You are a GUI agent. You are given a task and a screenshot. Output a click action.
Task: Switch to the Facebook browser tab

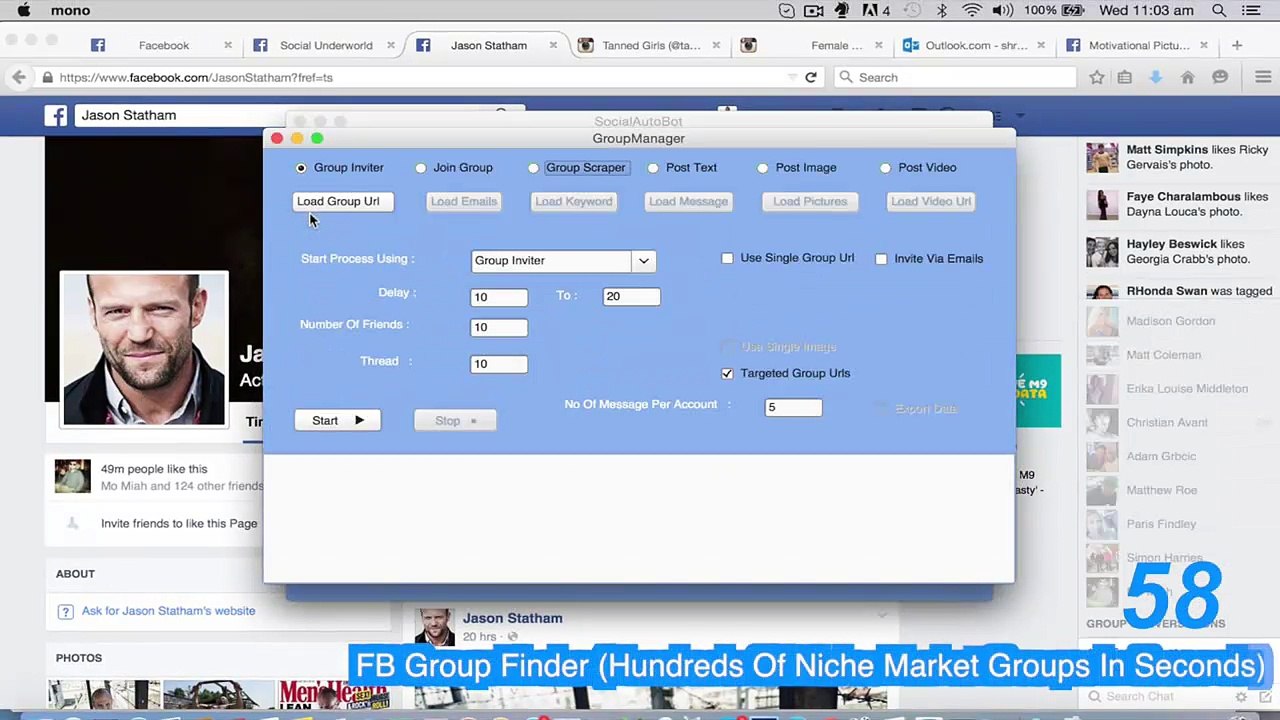(163, 45)
